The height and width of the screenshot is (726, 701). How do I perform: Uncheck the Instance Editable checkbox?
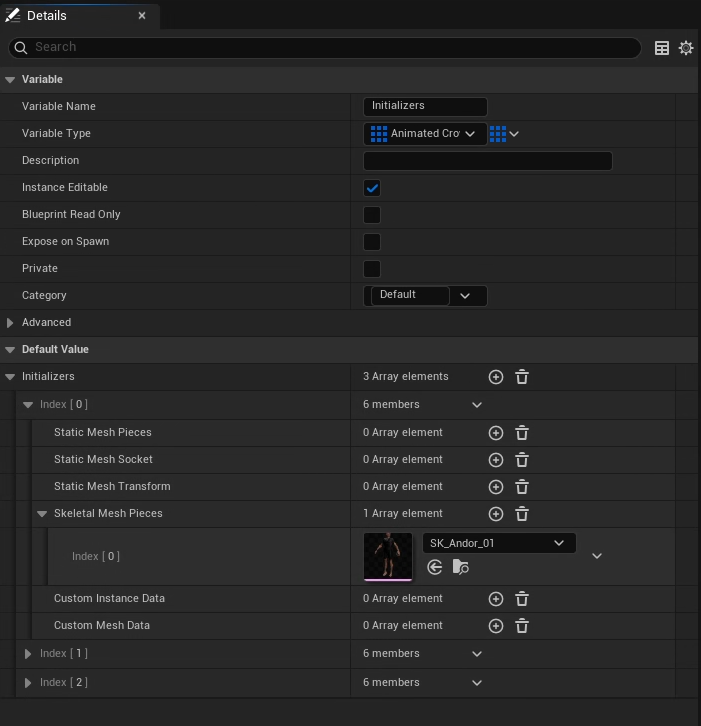tap(372, 188)
